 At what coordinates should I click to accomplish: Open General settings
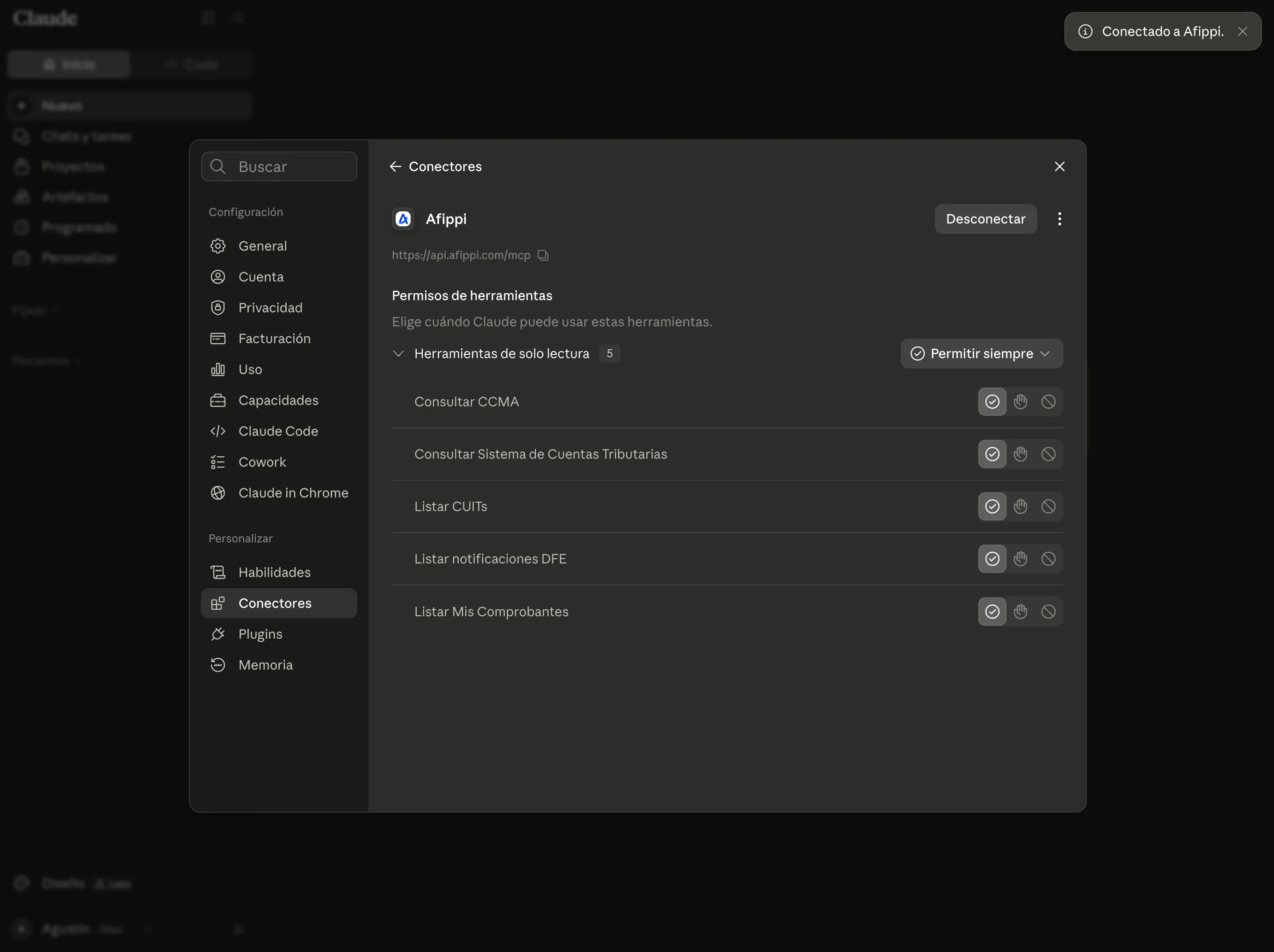pyautogui.click(x=279, y=246)
